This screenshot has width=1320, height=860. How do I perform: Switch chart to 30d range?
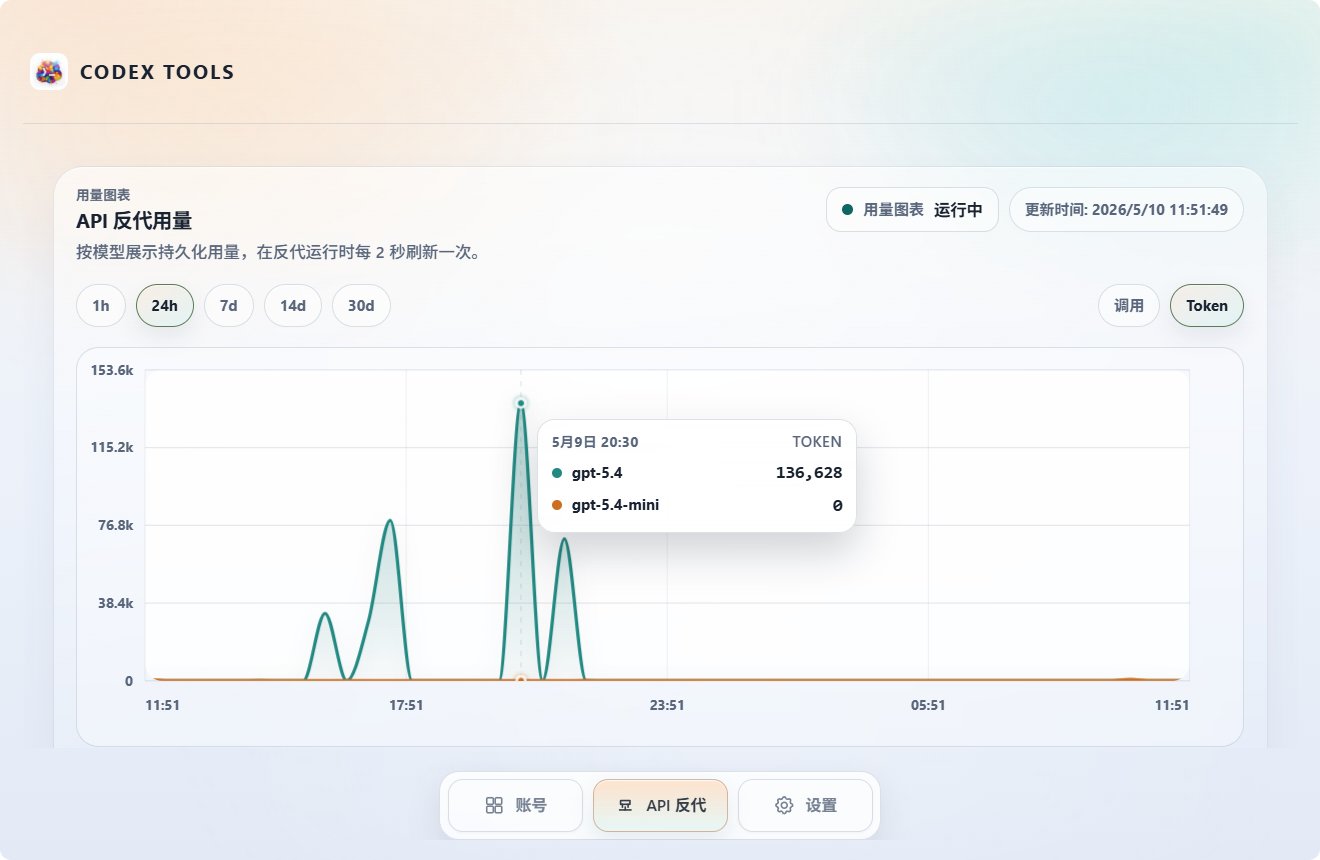tap(361, 306)
